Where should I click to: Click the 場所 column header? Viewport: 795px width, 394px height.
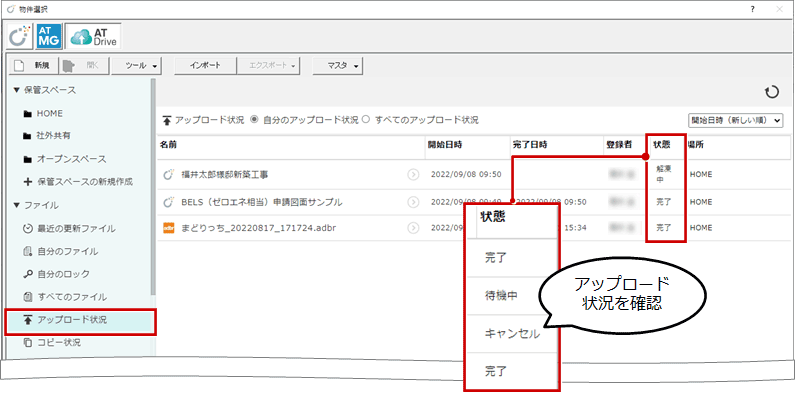click(x=696, y=145)
